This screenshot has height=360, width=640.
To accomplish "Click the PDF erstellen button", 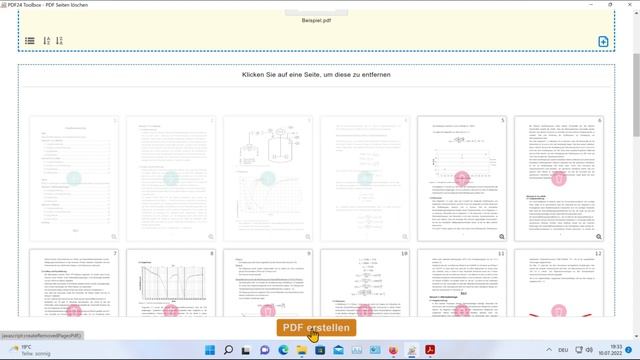I will click(316, 328).
